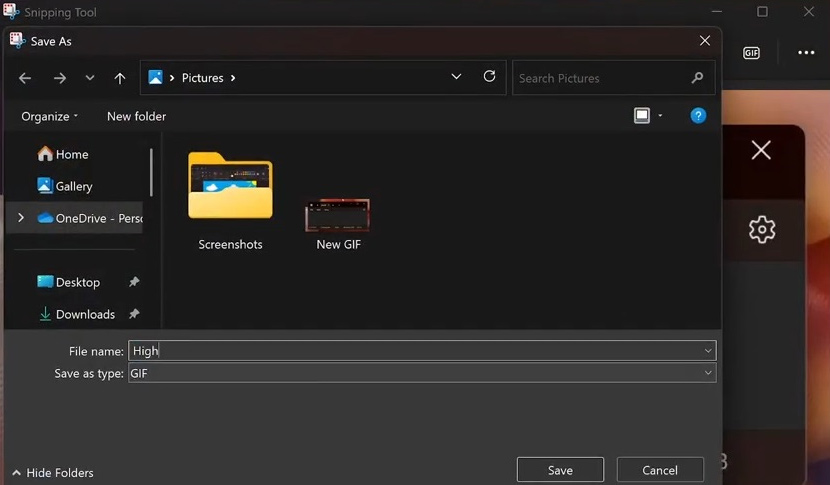830x485 pixels.
Task: Open the settings gear in Snipping Tool
Action: click(x=762, y=229)
